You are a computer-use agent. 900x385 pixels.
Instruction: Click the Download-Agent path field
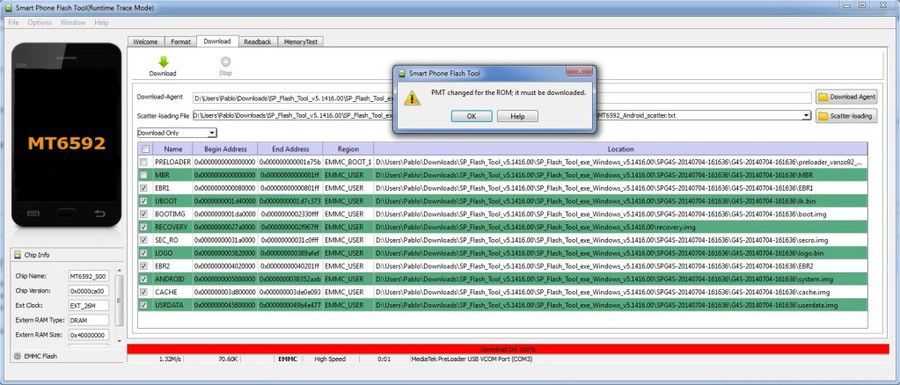[x=502, y=98]
